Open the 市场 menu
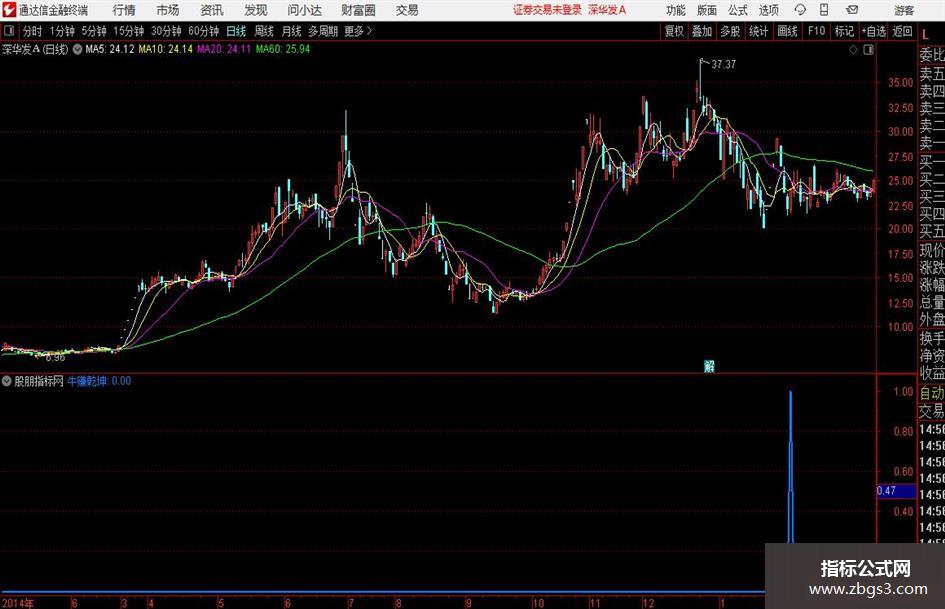 coord(168,10)
